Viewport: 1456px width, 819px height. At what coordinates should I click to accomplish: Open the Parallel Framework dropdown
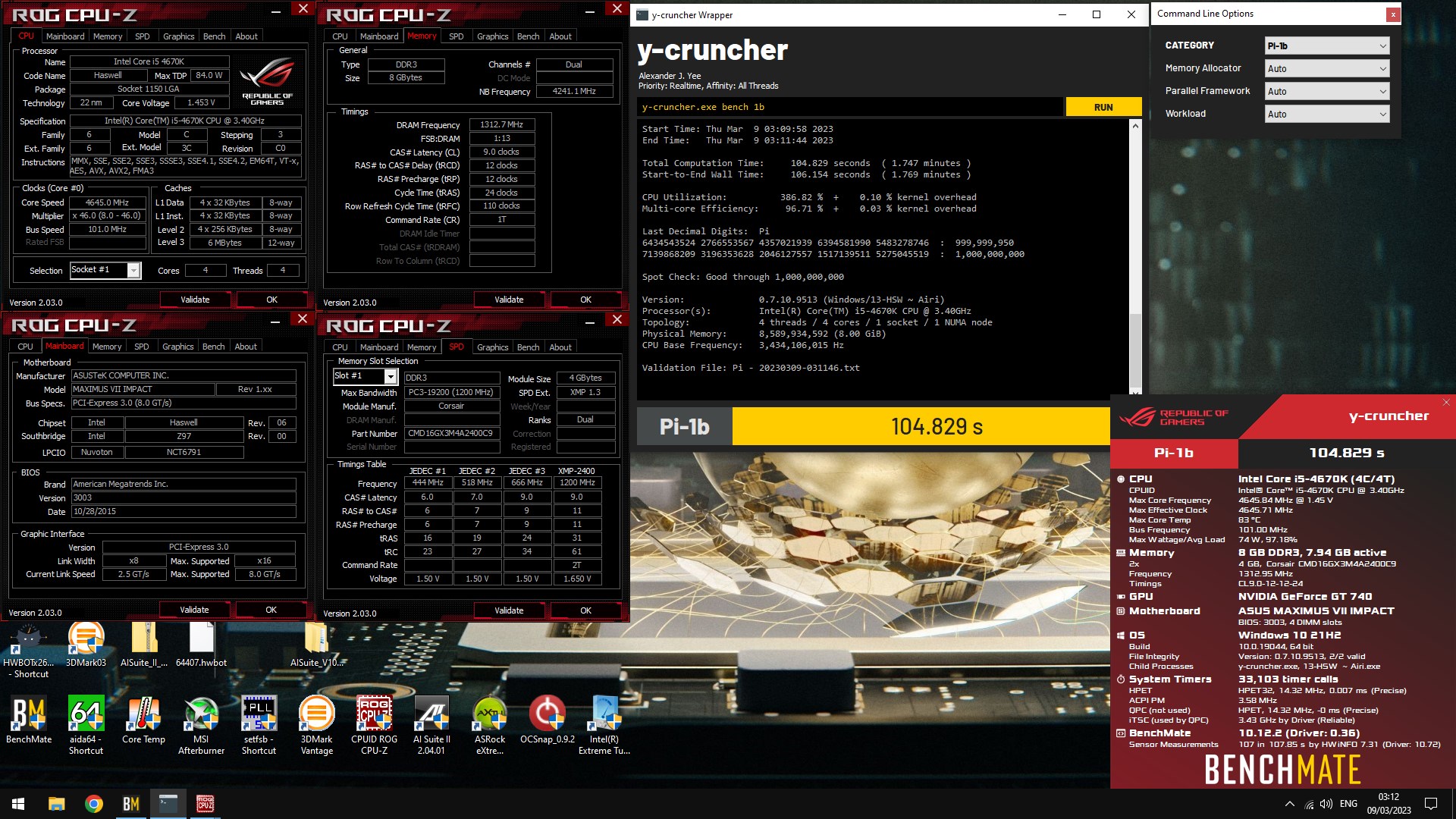pos(1327,91)
